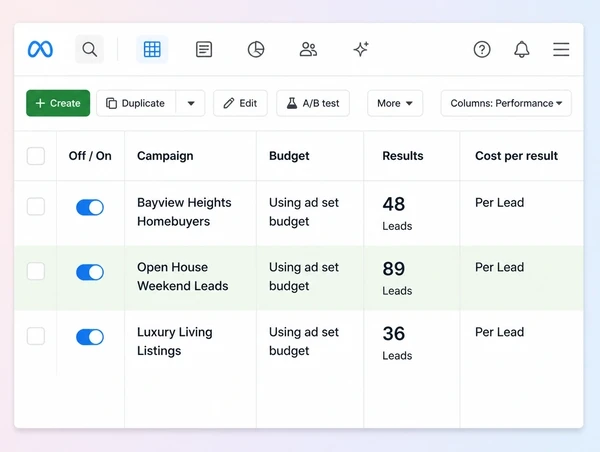The image size is (600, 452).
Task: Click the Results column header
Action: [403, 156]
